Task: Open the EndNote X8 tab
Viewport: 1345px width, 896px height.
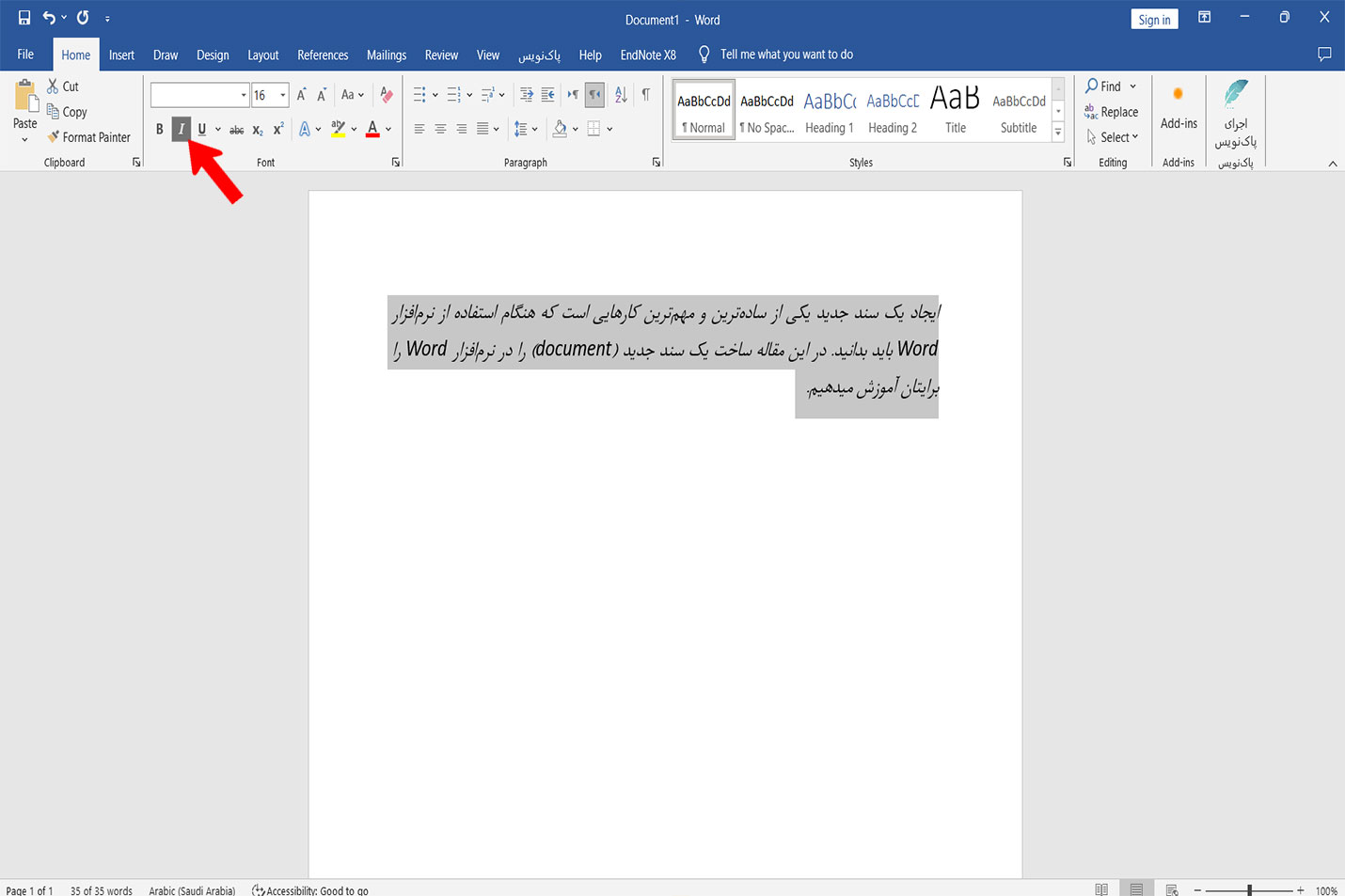Action: tap(648, 55)
